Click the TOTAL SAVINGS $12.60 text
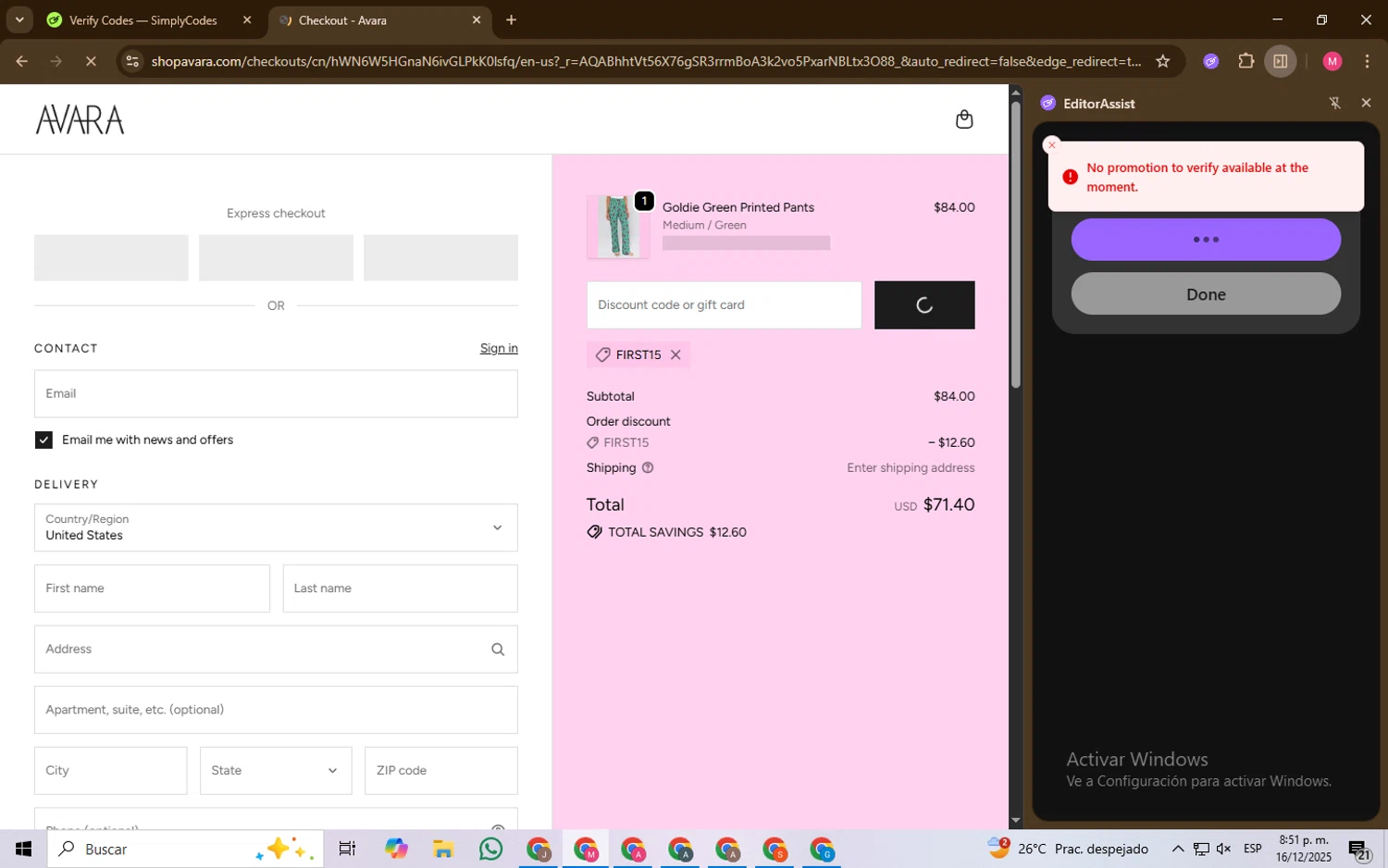 click(x=677, y=533)
